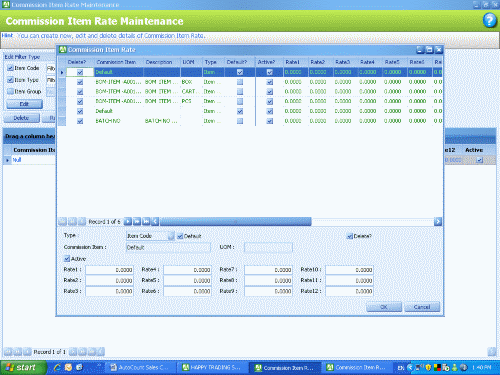Click bottom-right corner icon of Maintenance window
Image resolution: width=500 pixels, height=375 pixels.
click(492, 352)
